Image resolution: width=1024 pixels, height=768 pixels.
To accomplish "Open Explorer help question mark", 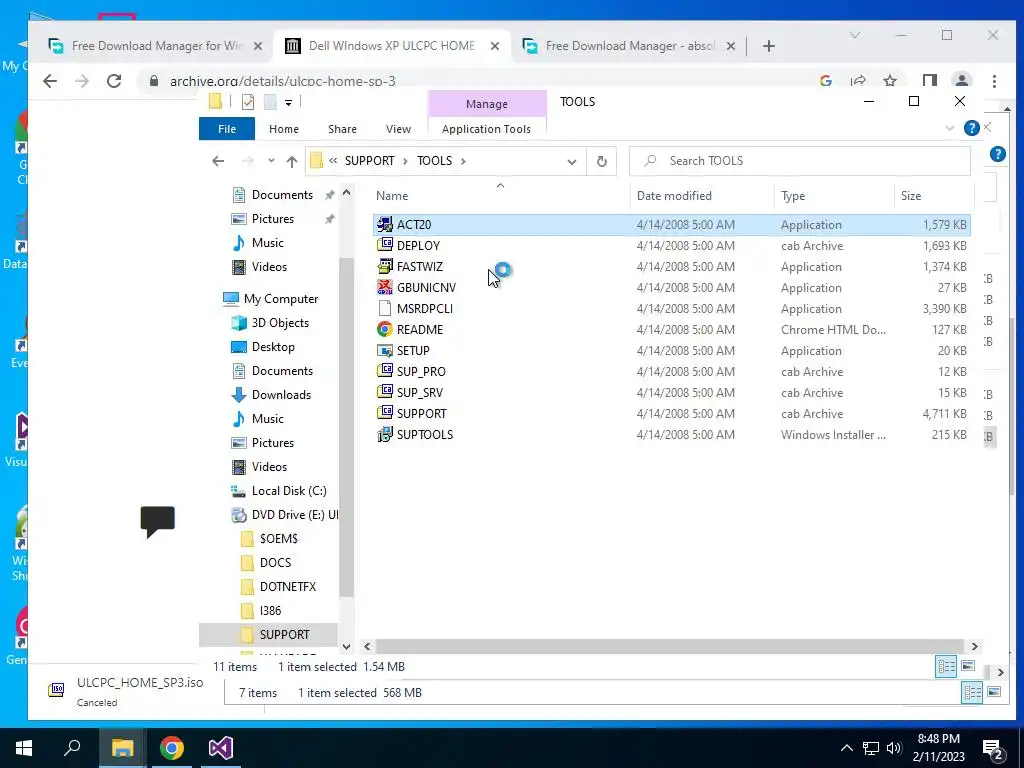I will tap(971, 129).
